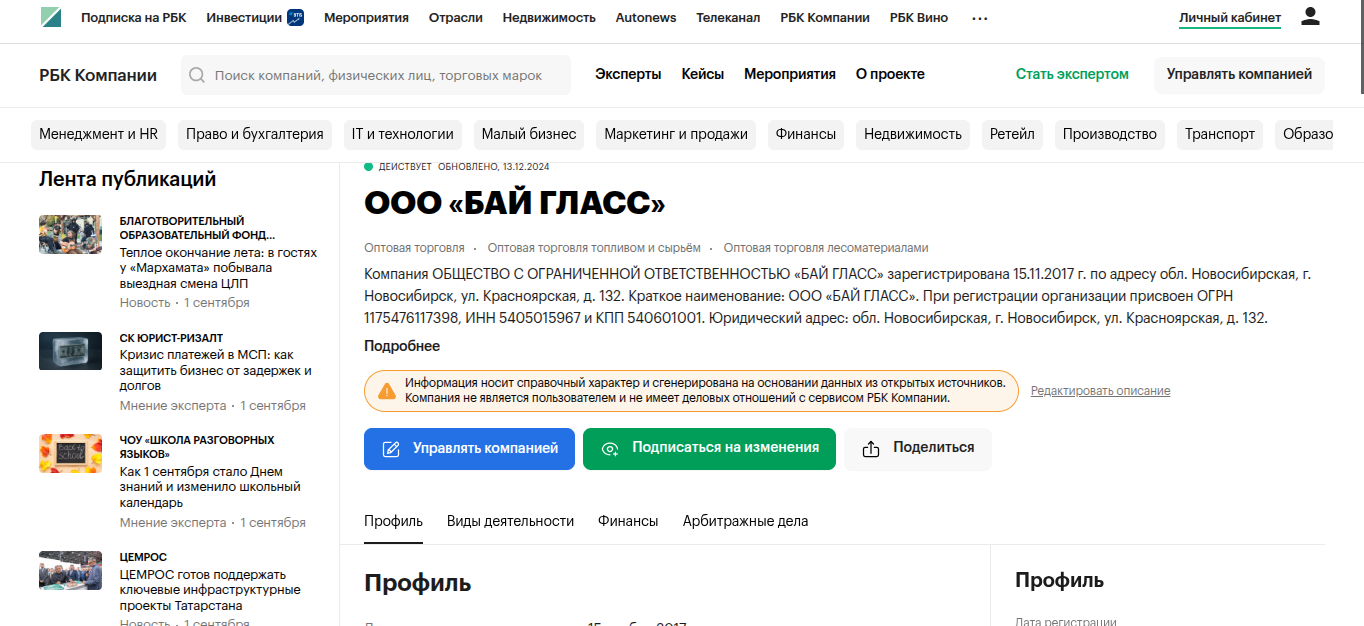
Task: Select Право и бухгалтерия category
Action: click(x=255, y=134)
